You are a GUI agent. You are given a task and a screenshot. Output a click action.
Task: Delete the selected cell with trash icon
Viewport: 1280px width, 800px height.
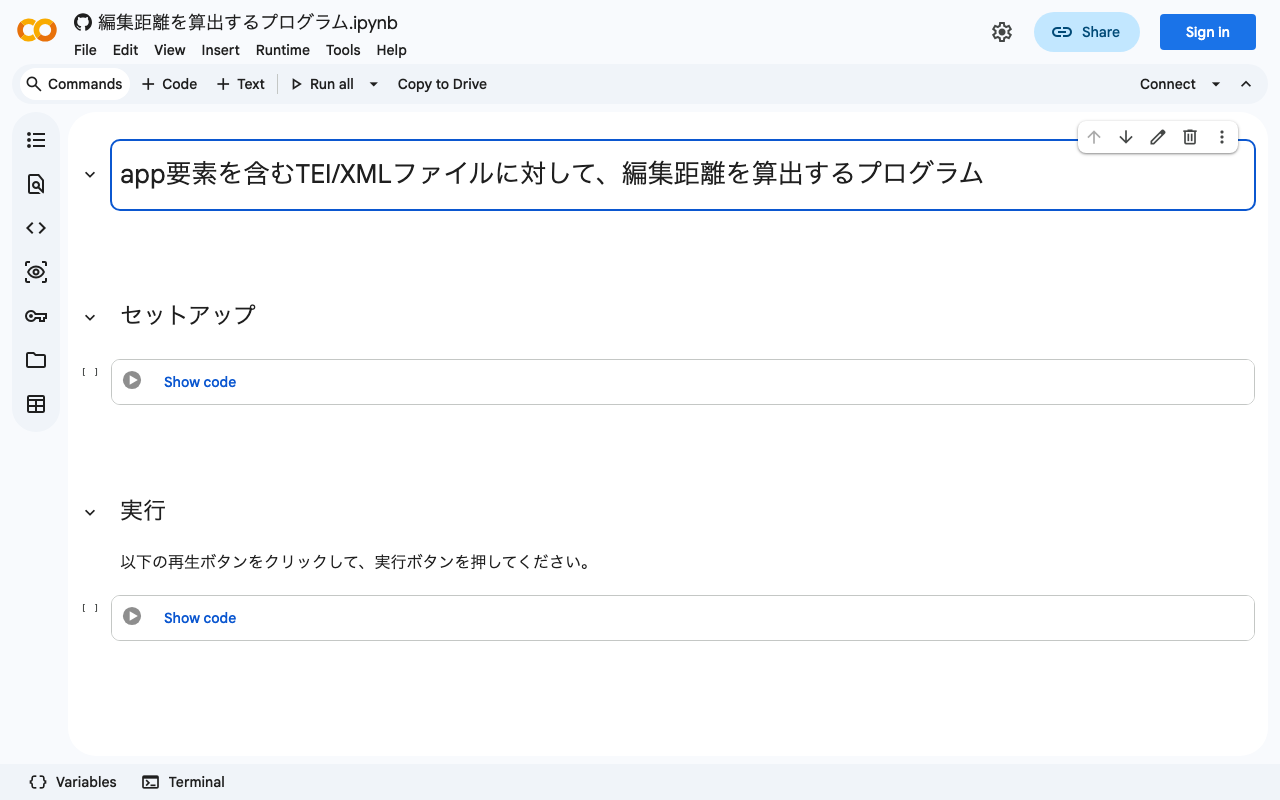pyautogui.click(x=1190, y=137)
